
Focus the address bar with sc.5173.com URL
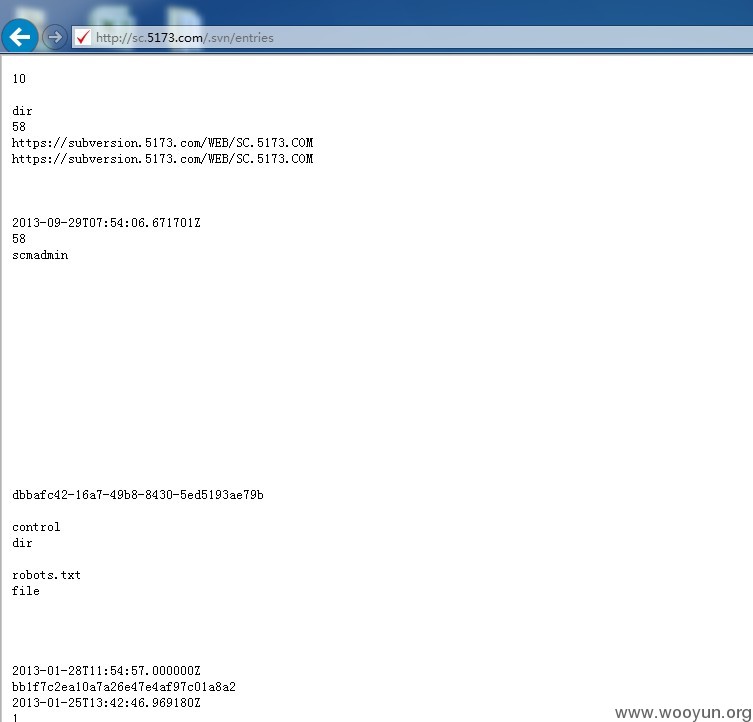pyautogui.click(x=413, y=37)
